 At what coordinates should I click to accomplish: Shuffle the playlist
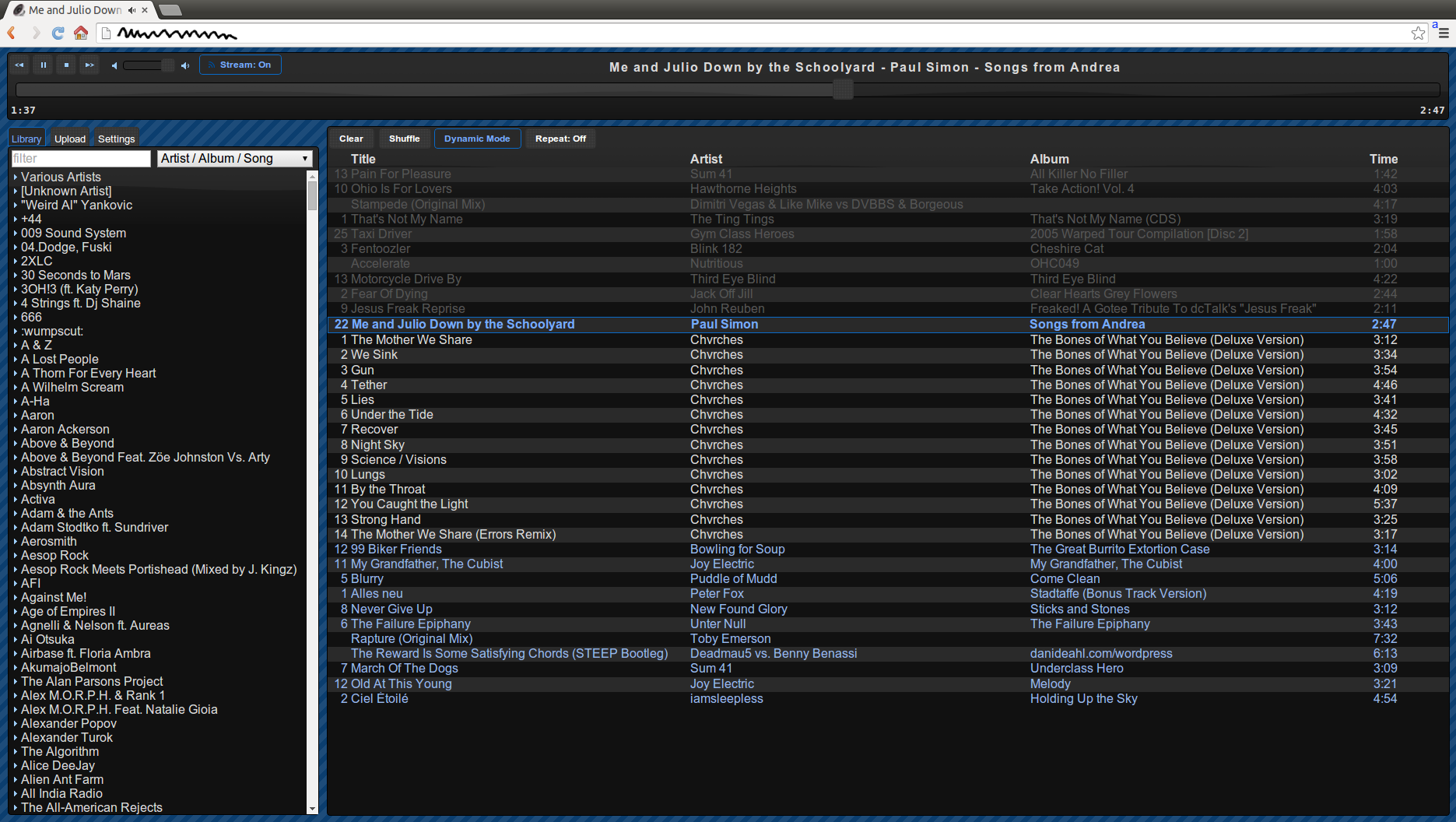coord(404,139)
